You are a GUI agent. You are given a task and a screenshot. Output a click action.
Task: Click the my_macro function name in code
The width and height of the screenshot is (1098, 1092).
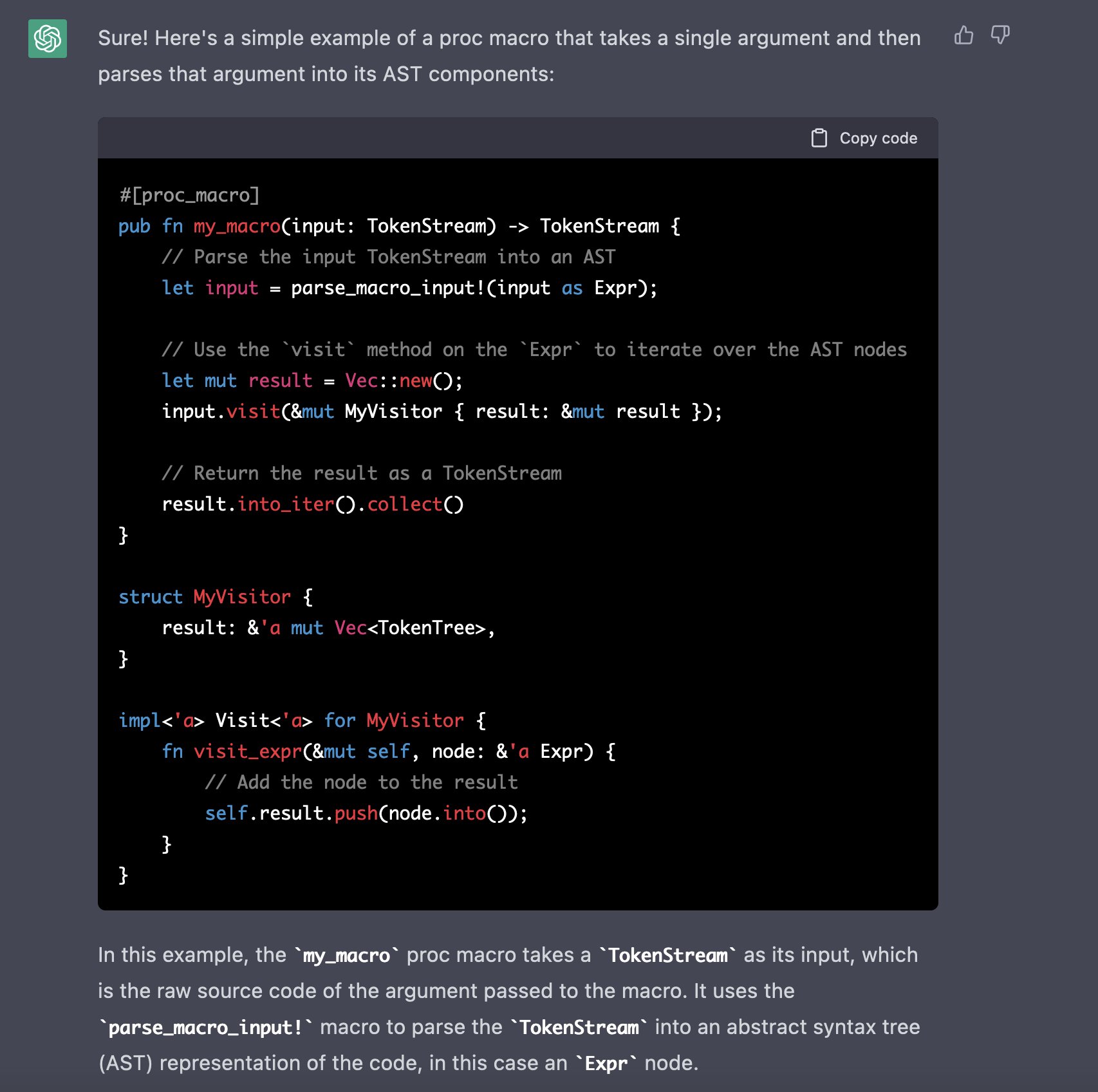[237, 226]
